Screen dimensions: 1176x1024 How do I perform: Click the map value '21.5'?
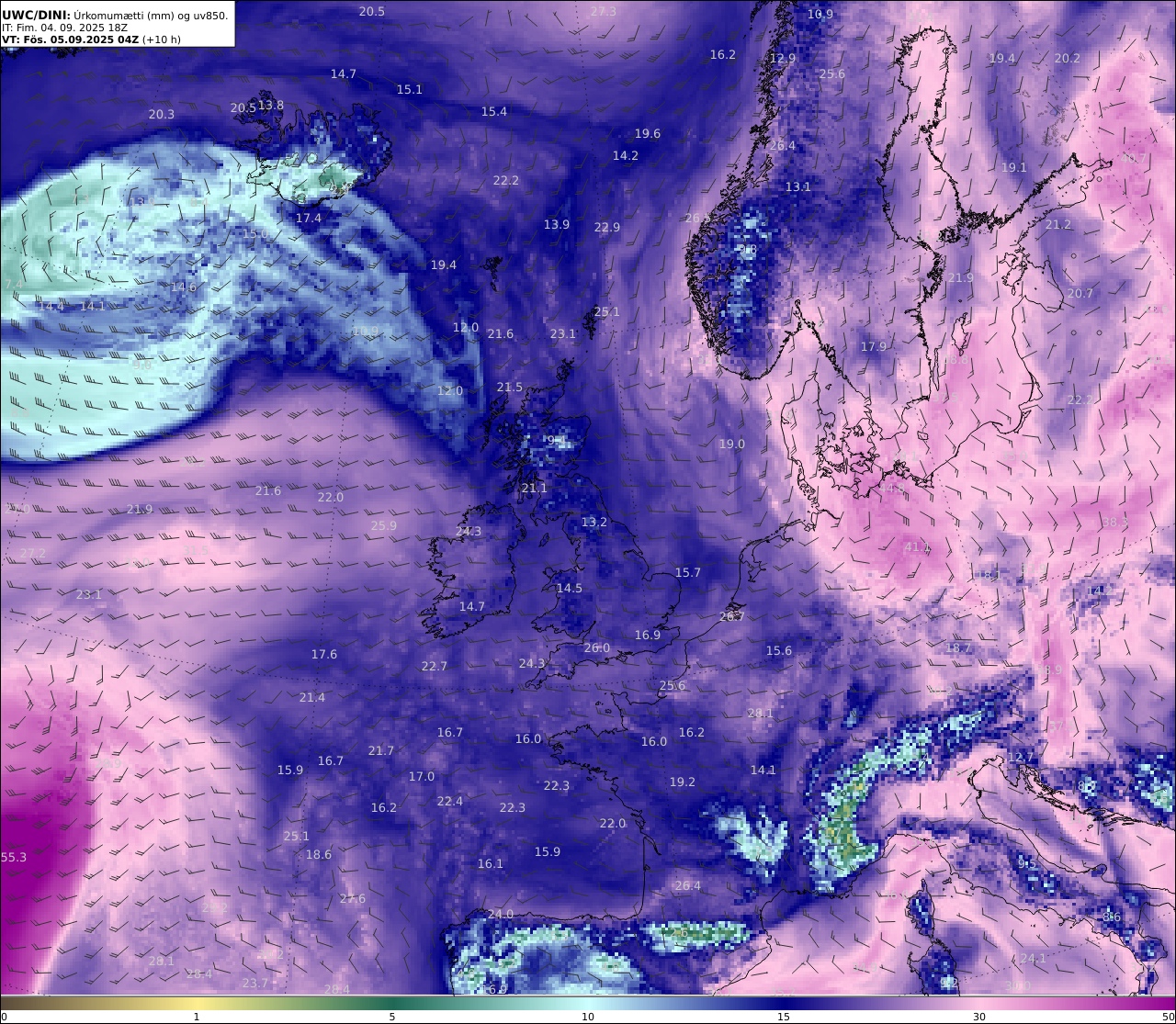pos(510,388)
